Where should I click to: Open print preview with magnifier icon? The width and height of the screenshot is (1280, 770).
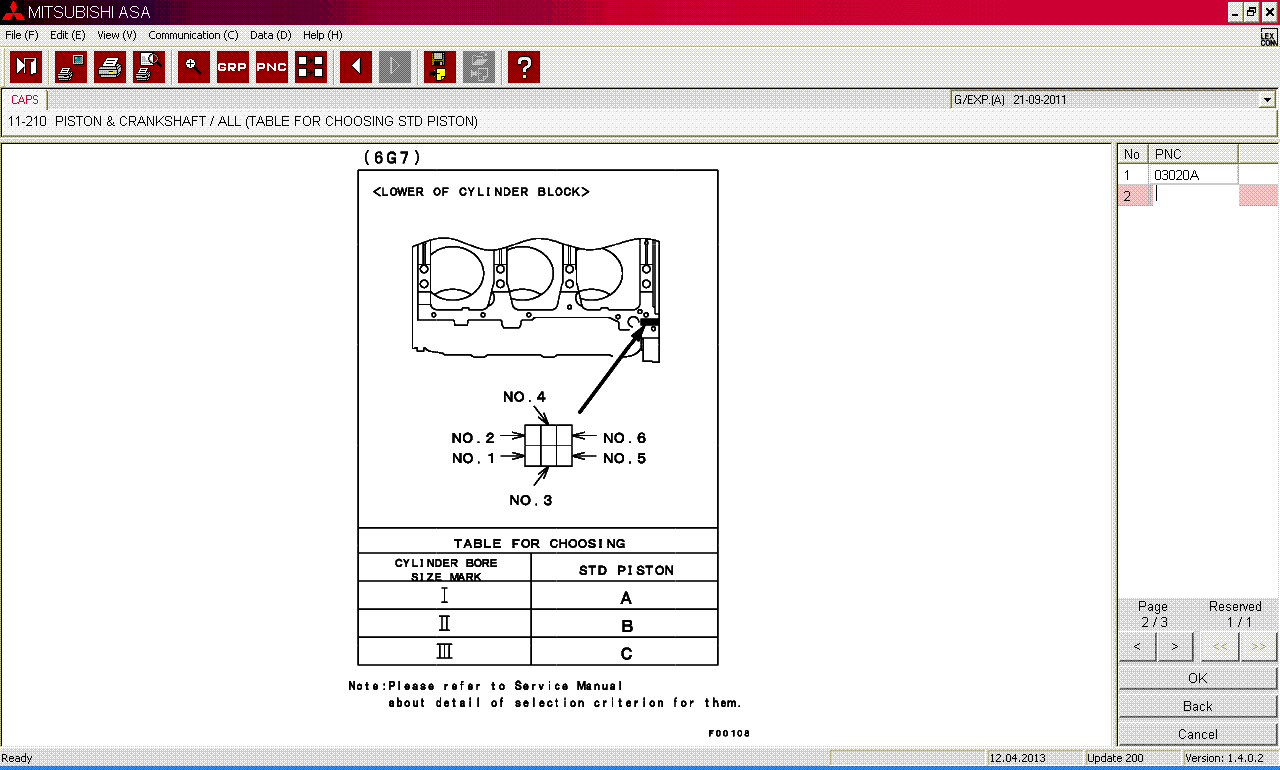click(x=149, y=67)
